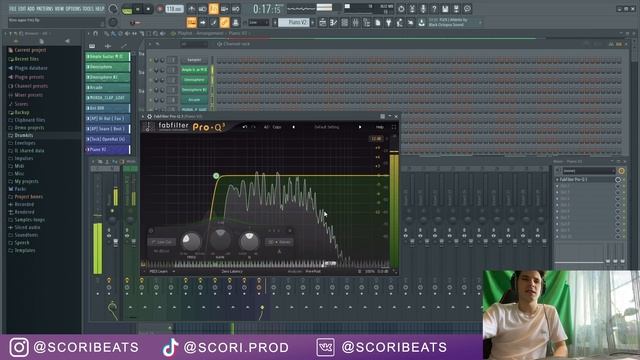Image resolution: width=640 pixels, height=360 pixels.
Task: Click the play button in transport
Action: click(x=138, y=9)
